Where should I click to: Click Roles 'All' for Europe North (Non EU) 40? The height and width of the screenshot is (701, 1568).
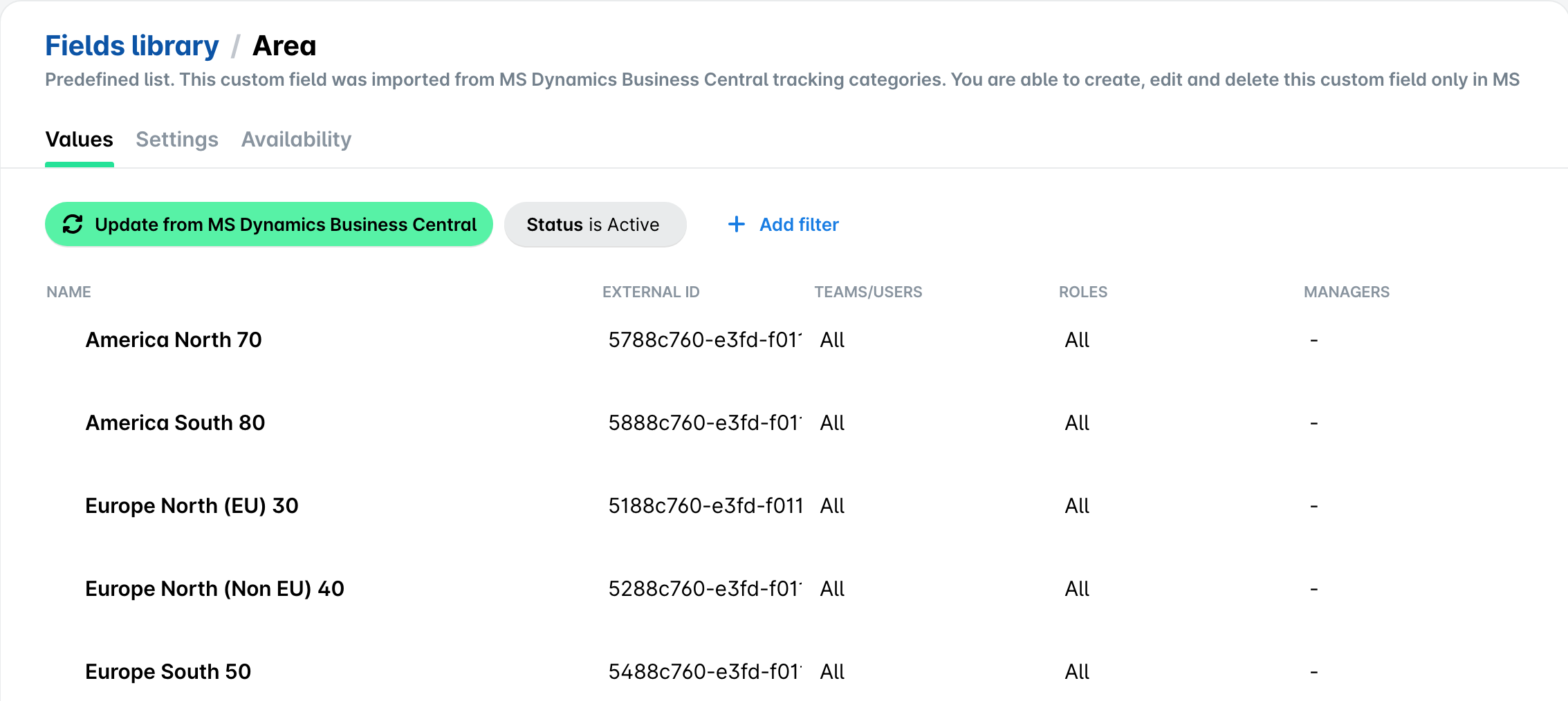tap(1077, 588)
